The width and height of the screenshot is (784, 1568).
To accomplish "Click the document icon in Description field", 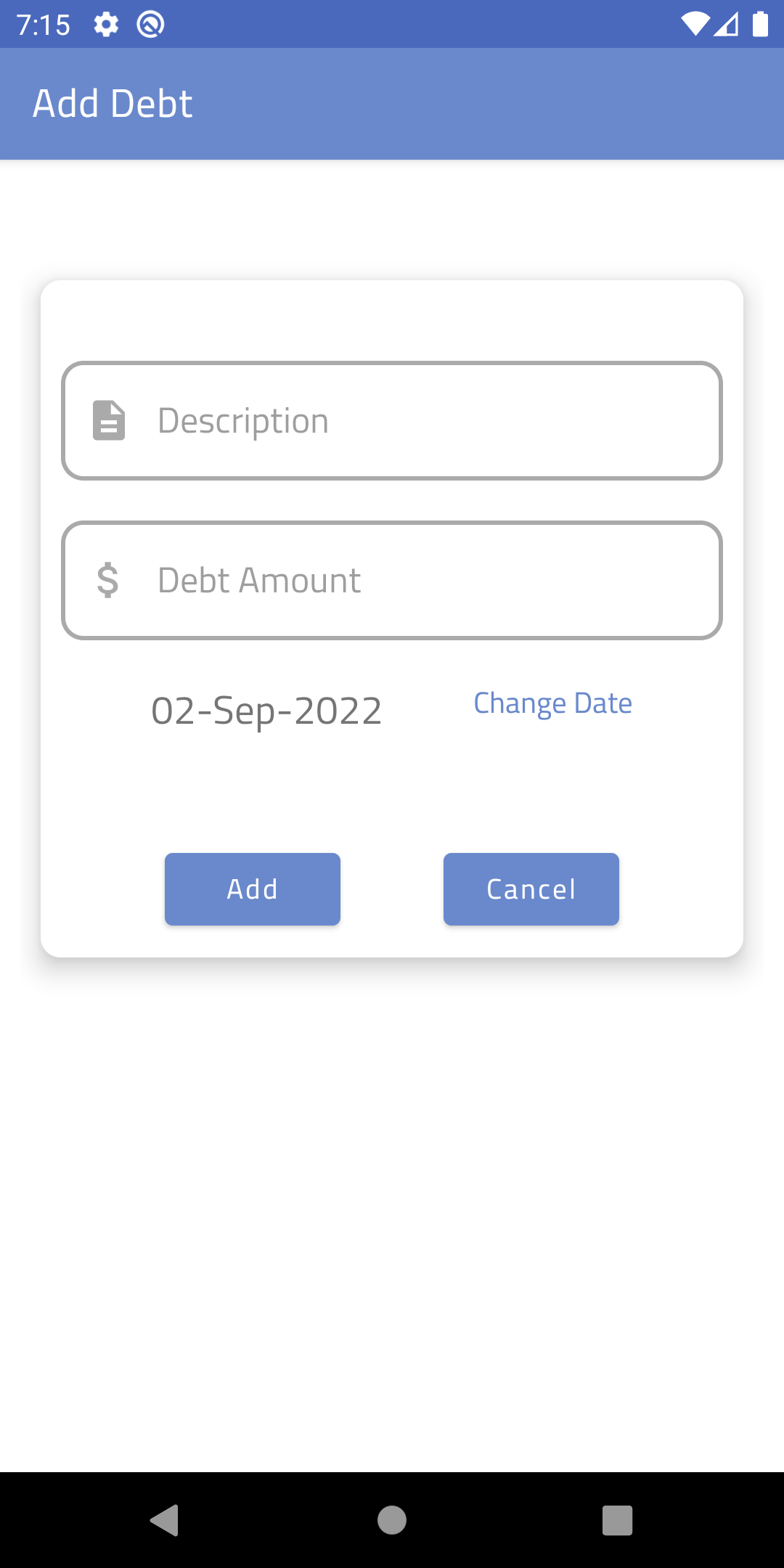I will [x=109, y=420].
